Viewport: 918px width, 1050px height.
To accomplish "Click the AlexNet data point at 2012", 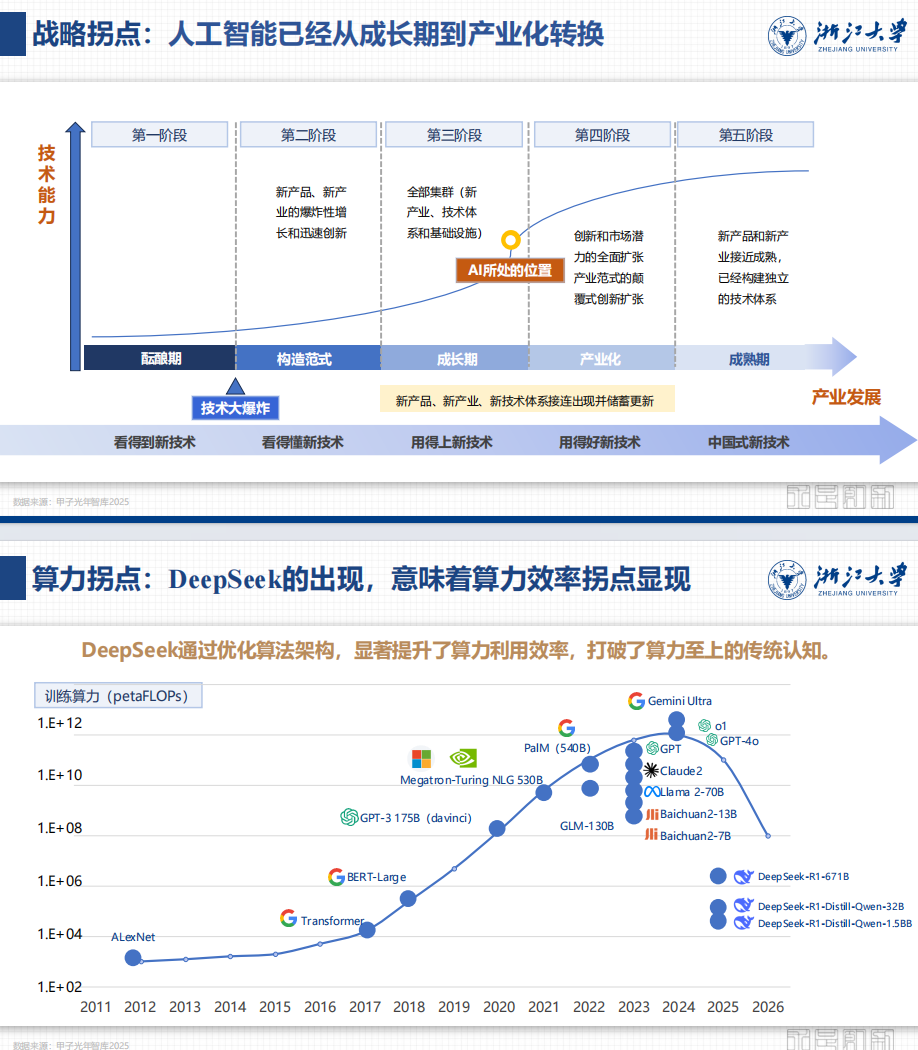I will [133, 958].
